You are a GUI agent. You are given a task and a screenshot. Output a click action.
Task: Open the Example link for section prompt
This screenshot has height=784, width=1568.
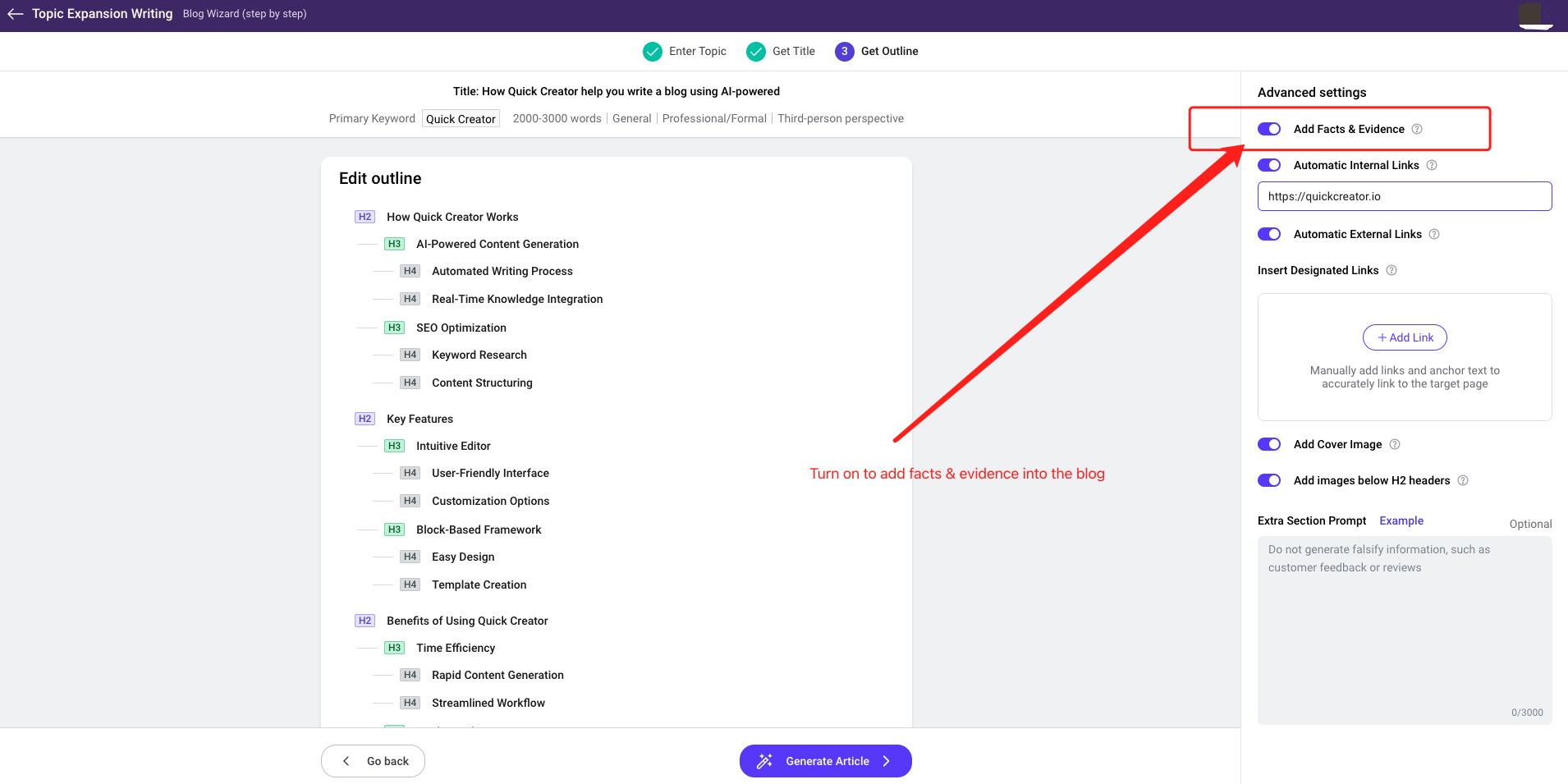(x=1401, y=520)
